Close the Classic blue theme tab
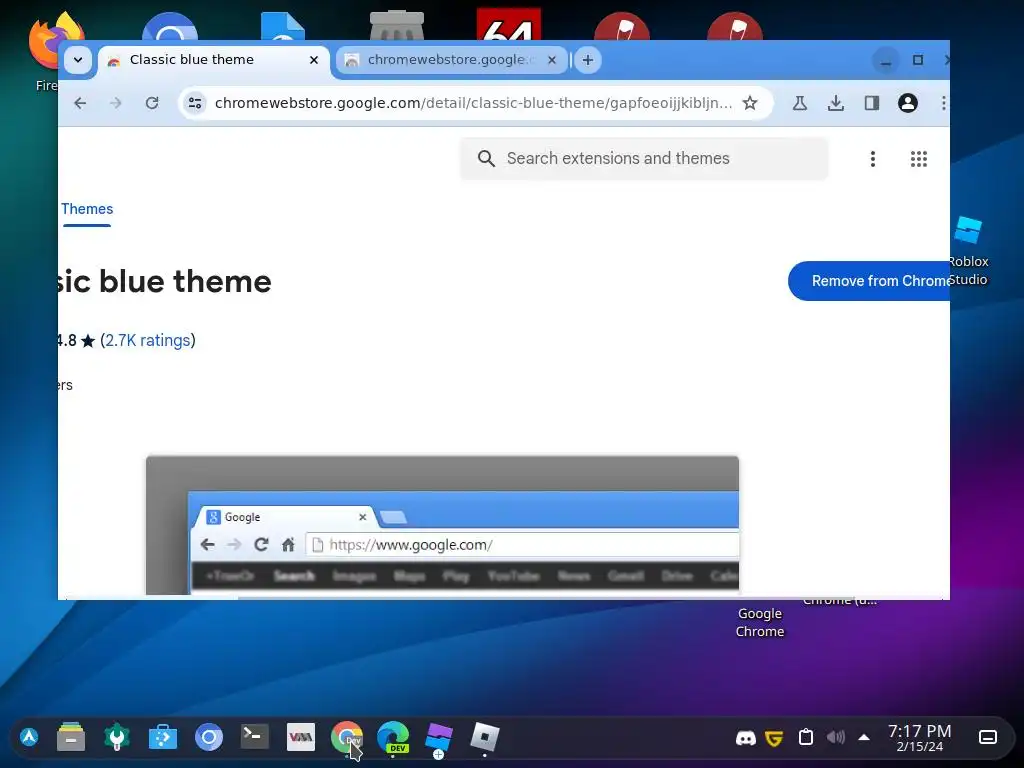This screenshot has height=768, width=1024. pyautogui.click(x=313, y=60)
